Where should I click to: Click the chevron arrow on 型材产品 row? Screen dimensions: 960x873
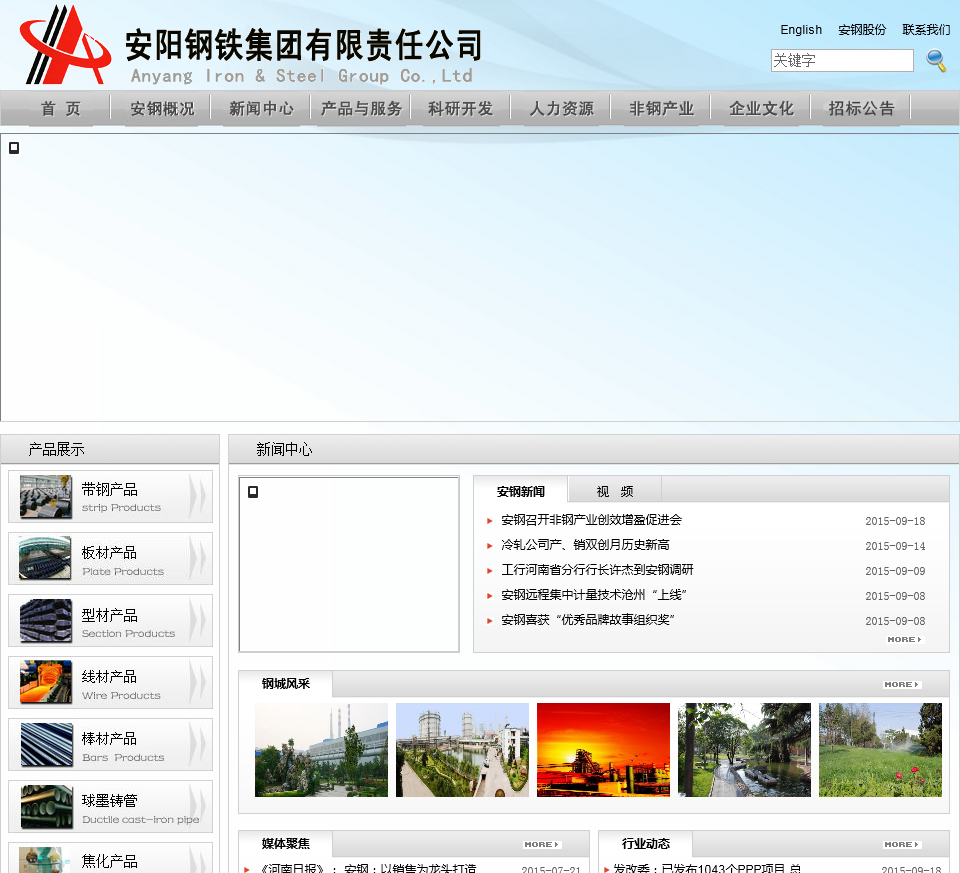(x=197, y=620)
